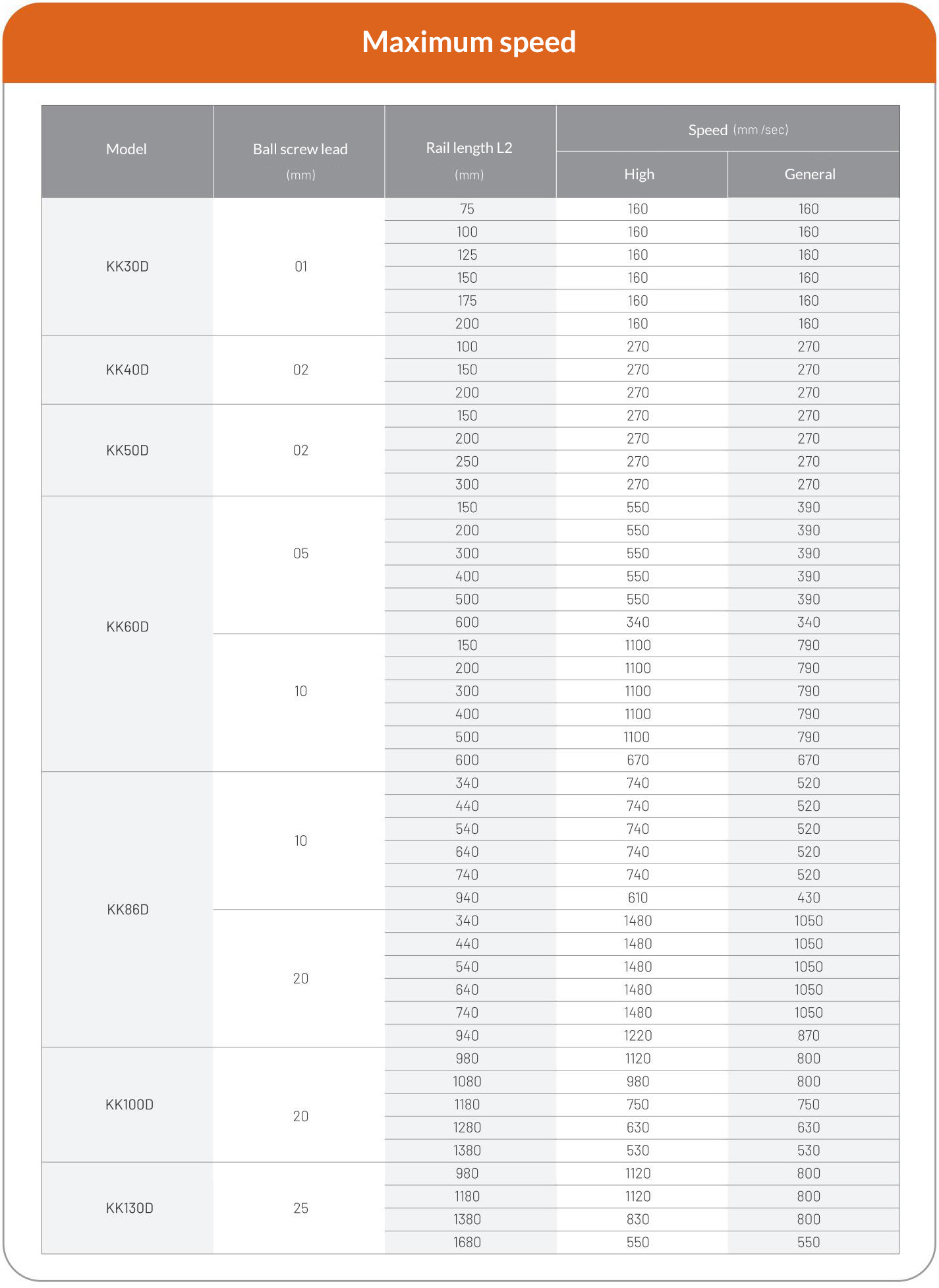
Task: Select the KK130D model cell
Action: [x=129, y=1208]
